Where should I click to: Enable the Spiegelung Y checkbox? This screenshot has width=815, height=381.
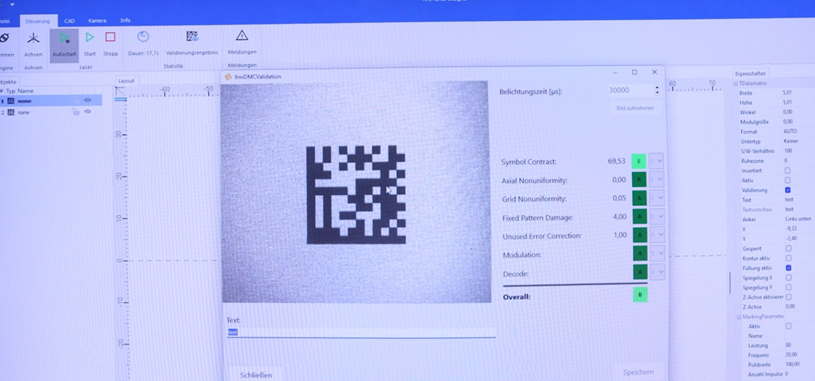click(788, 287)
